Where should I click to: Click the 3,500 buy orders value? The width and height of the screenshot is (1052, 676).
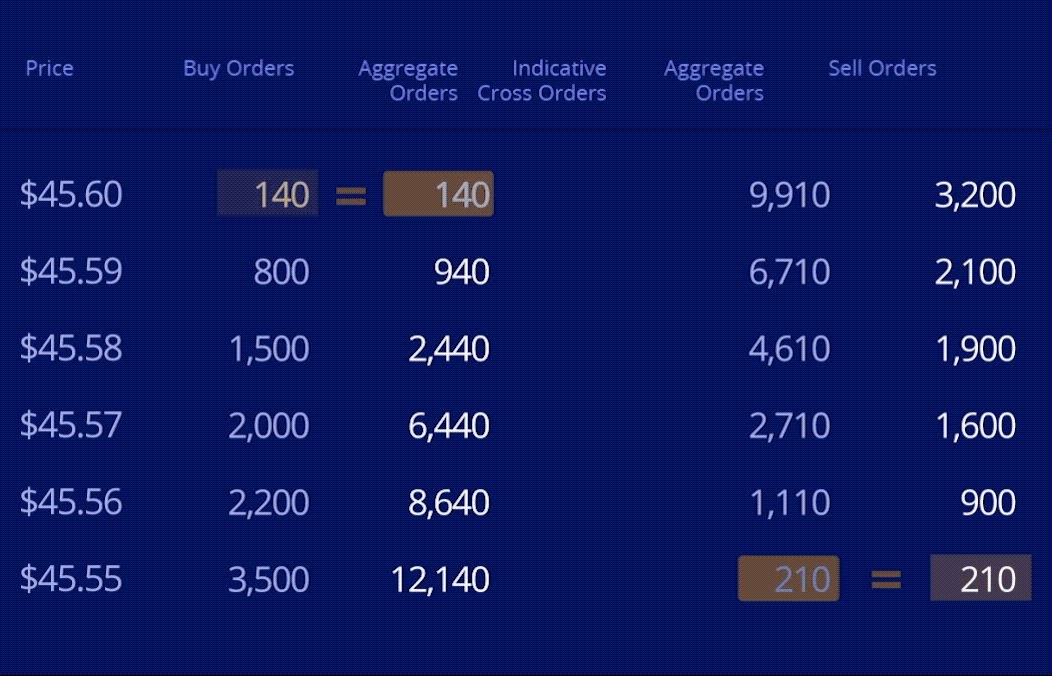coord(268,579)
